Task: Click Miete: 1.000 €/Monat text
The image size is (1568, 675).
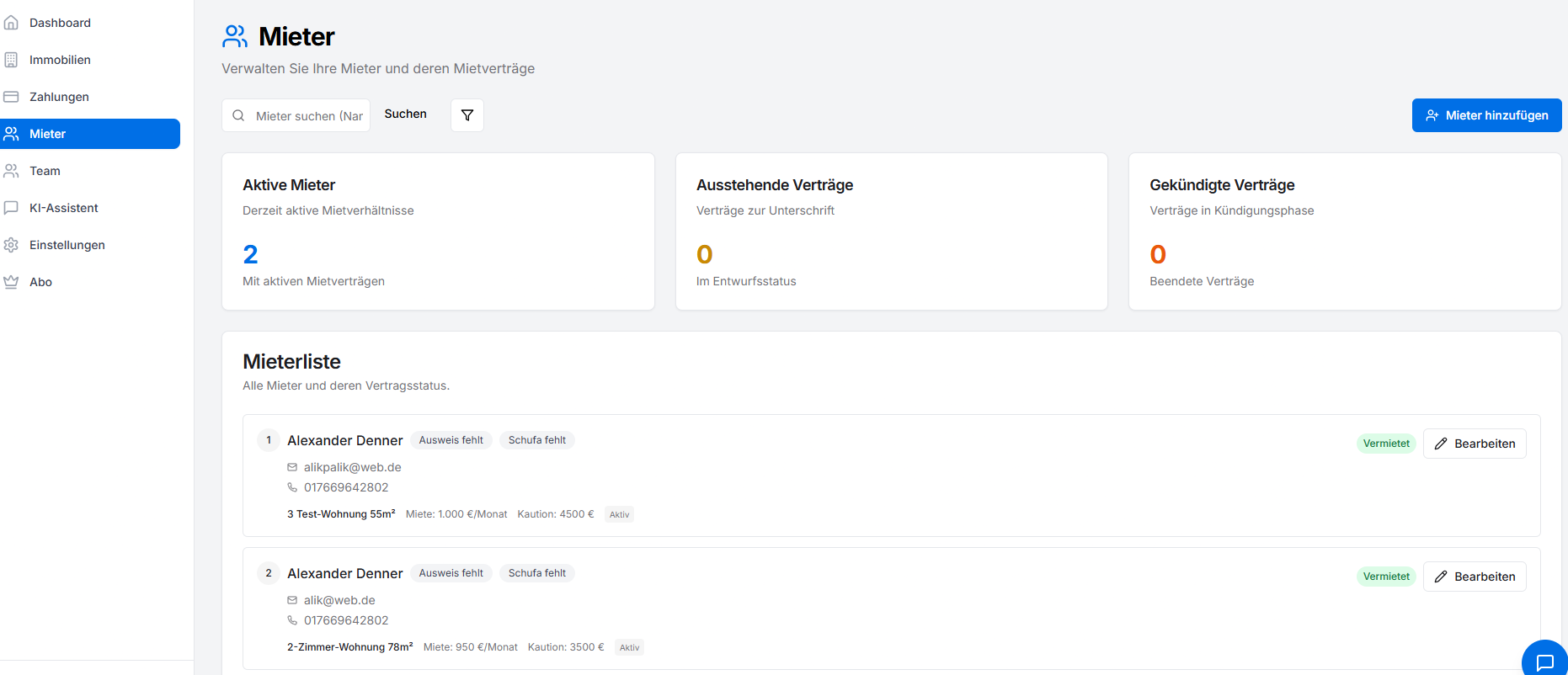Action: click(456, 514)
